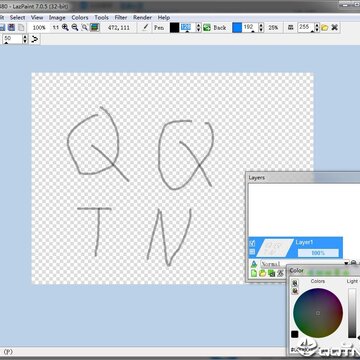Click the 472, 111 coordinates readout
The width and height of the screenshot is (360, 360).
click(x=119, y=28)
